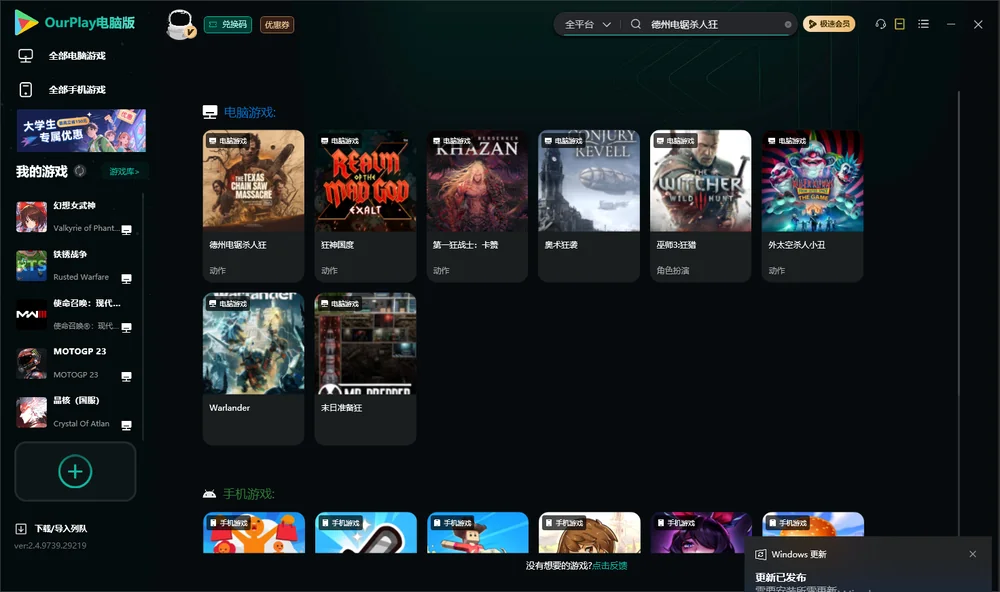Click the OurPlay logo icon
The width and height of the screenshot is (1000, 592).
pyautogui.click(x=26, y=22)
